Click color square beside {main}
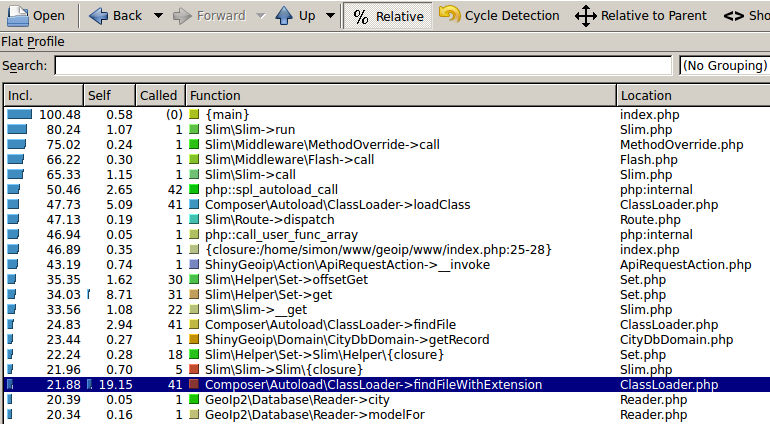This screenshot has height=424, width=770. pos(194,114)
